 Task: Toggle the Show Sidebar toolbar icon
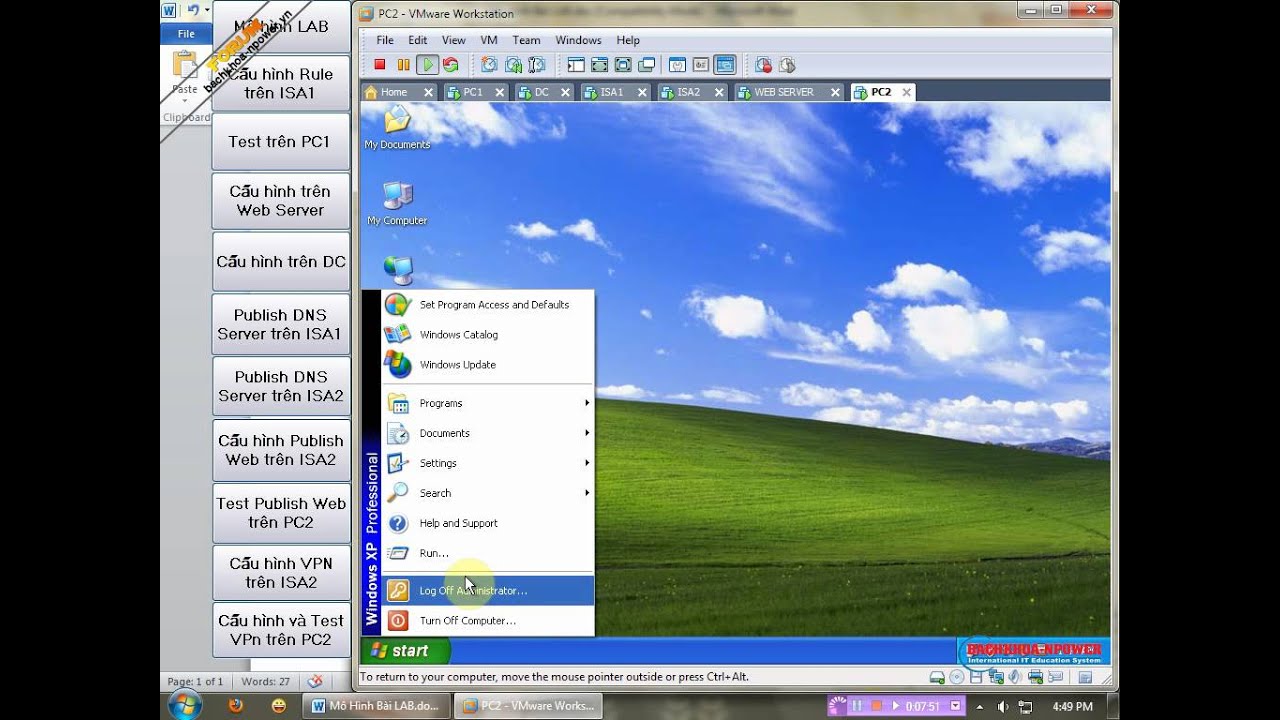point(576,65)
